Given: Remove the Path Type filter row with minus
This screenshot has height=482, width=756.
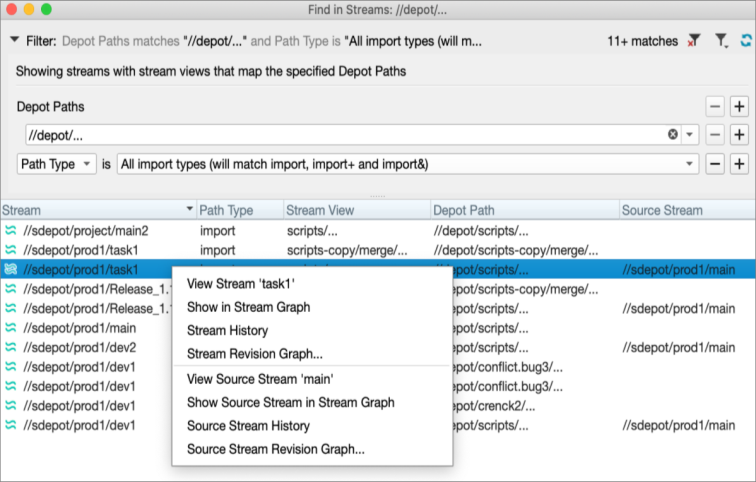Looking at the screenshot, I should (x=716, y=165).
